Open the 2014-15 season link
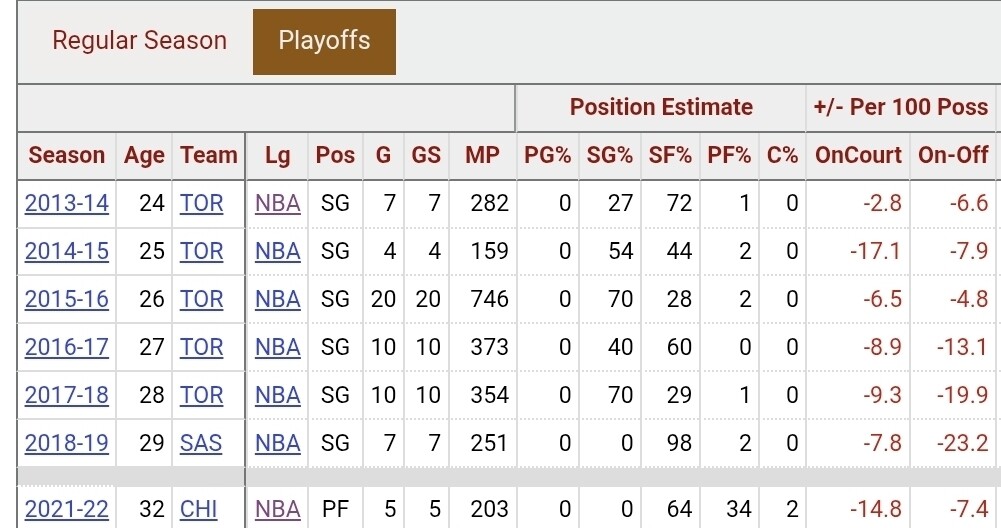The height and width of the screenshot is (528, 1001). tap(67, 251)
